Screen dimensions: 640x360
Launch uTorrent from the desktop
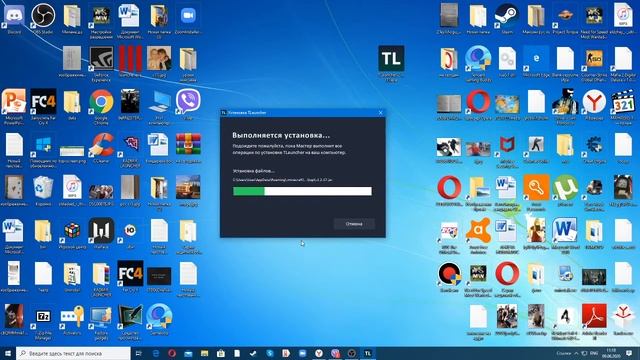(x=565, y=191)
